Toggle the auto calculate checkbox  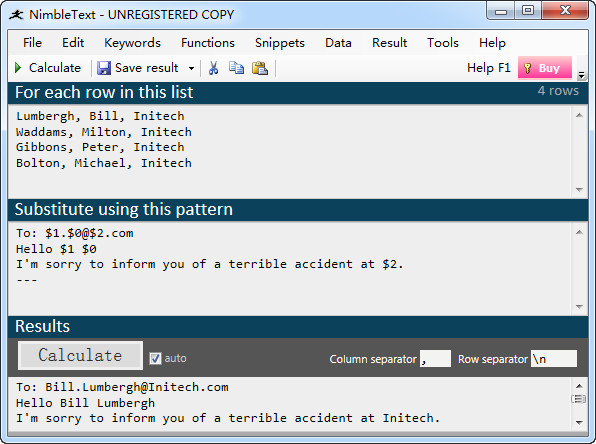[x=155, y=358]
